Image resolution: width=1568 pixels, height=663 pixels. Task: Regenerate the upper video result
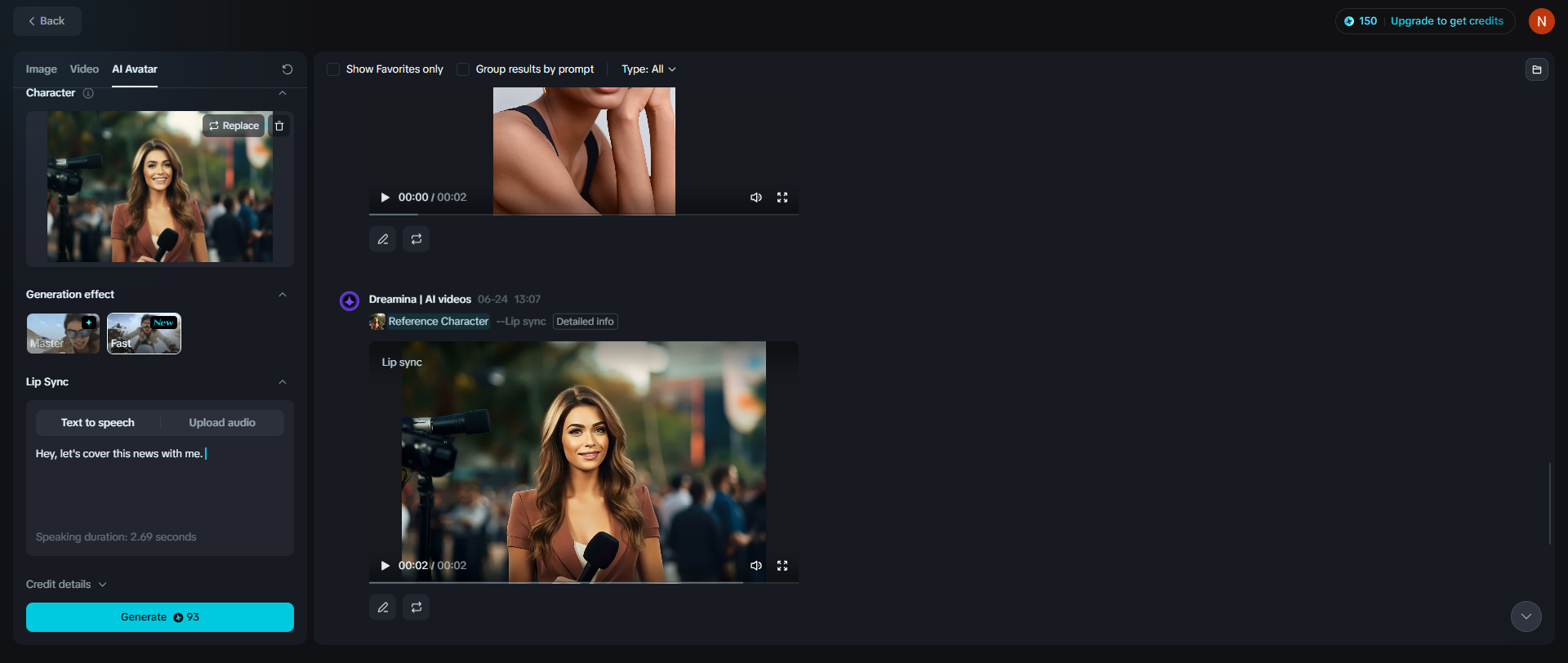coord(416,239)
